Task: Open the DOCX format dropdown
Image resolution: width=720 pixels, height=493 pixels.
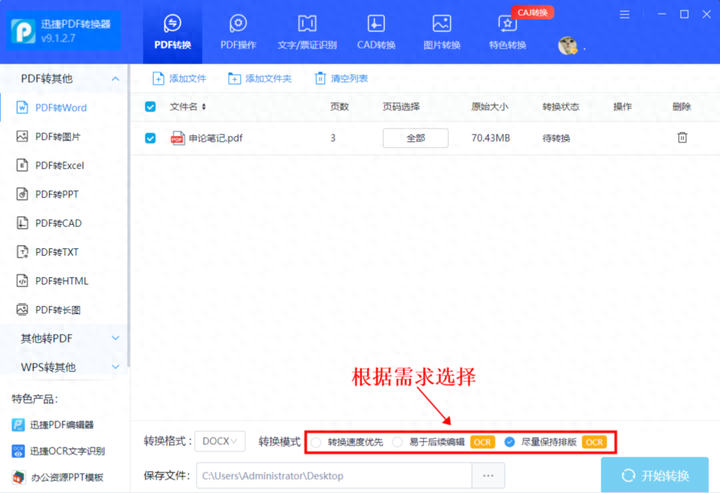Action: tap(219, 441)
